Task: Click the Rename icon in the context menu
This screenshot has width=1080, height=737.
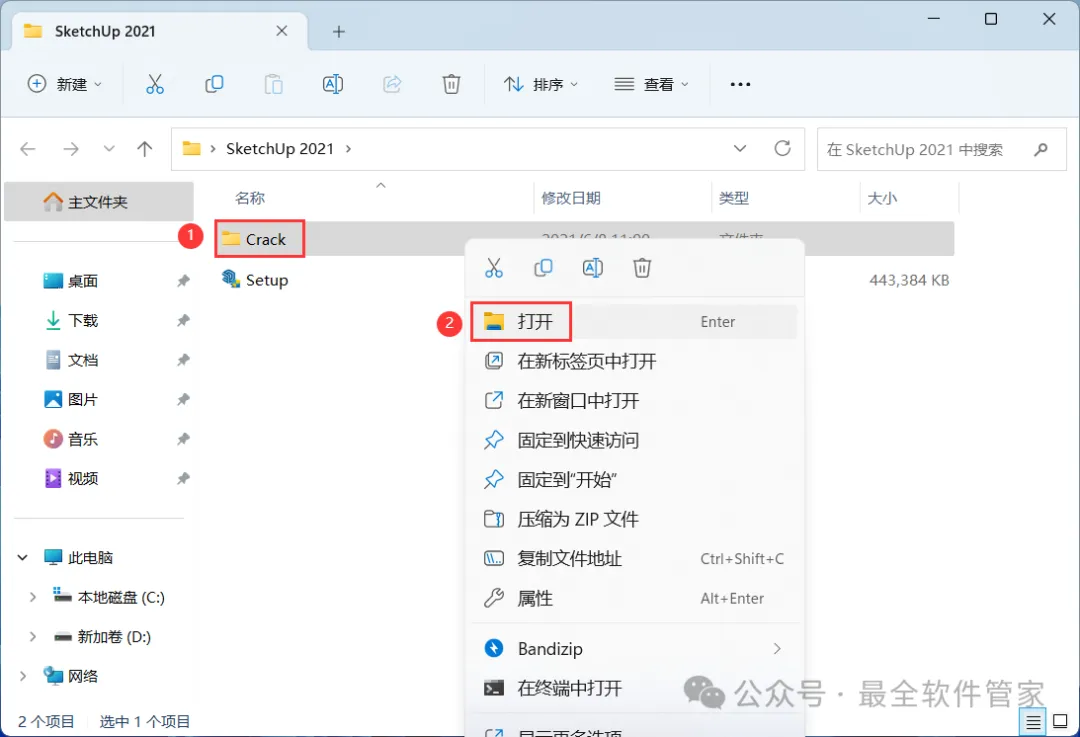Action: [592, 267]
